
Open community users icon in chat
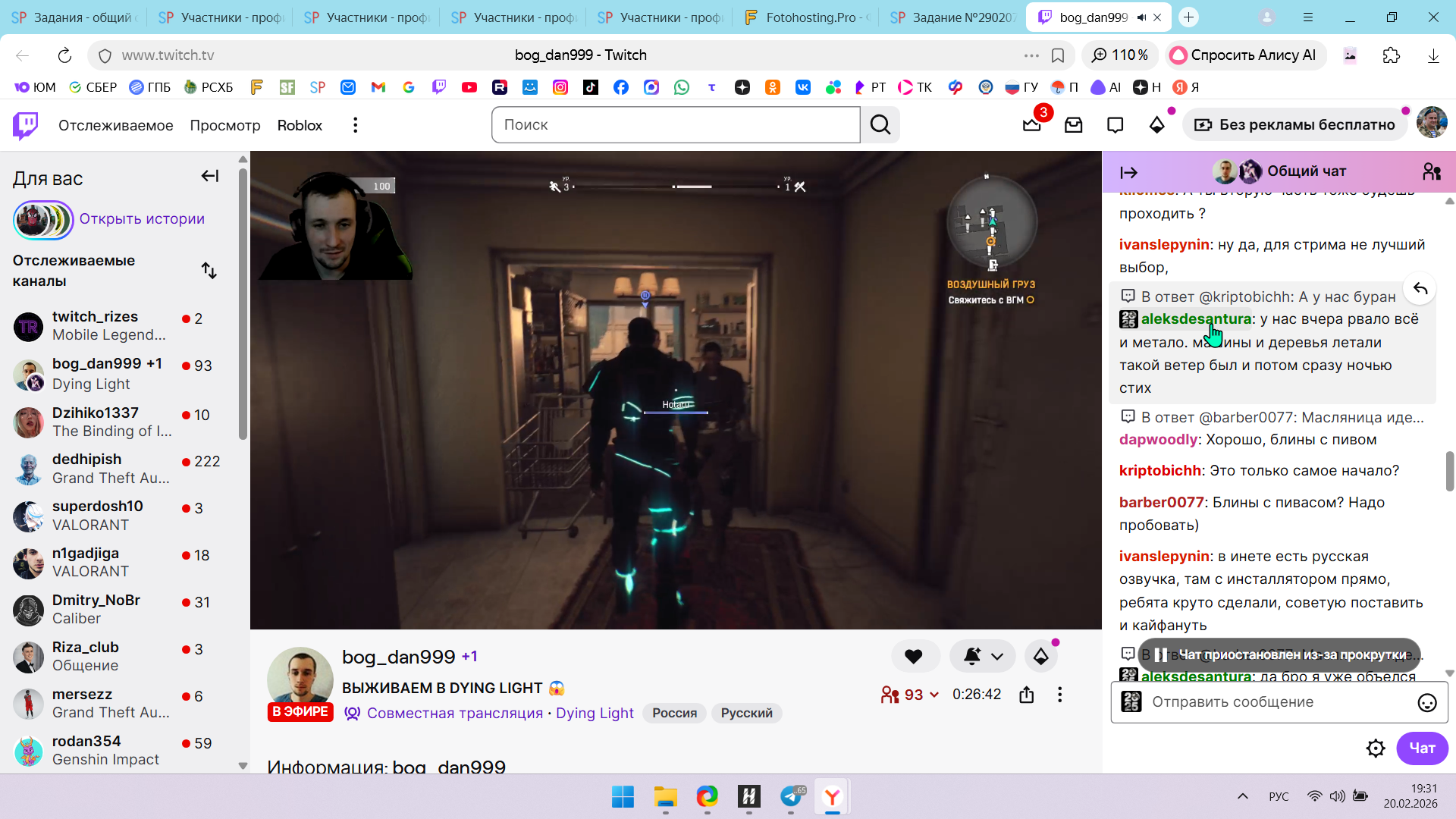(x=1432, y=172)
